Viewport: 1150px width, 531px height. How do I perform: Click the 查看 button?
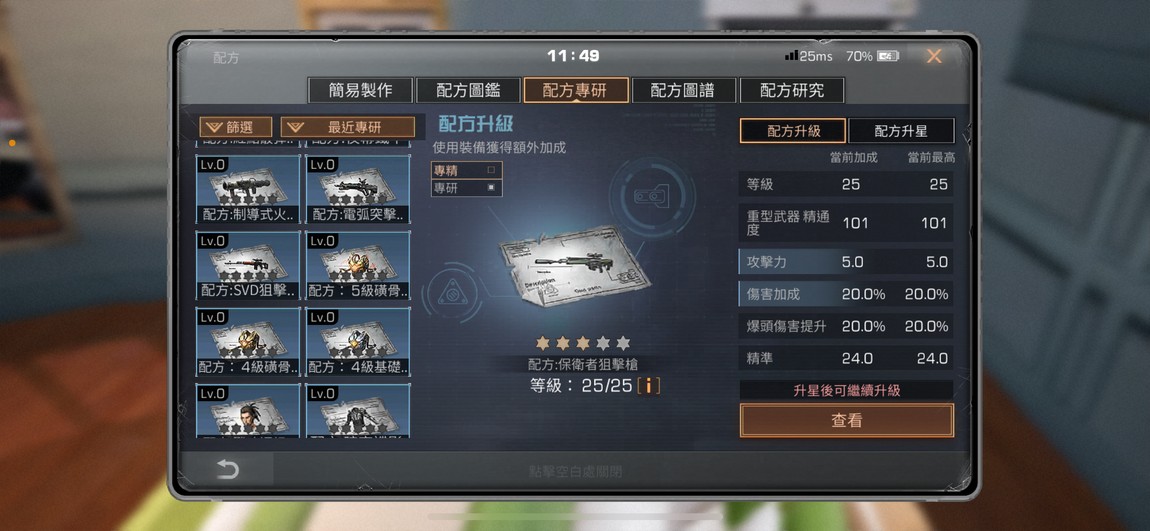847,420
